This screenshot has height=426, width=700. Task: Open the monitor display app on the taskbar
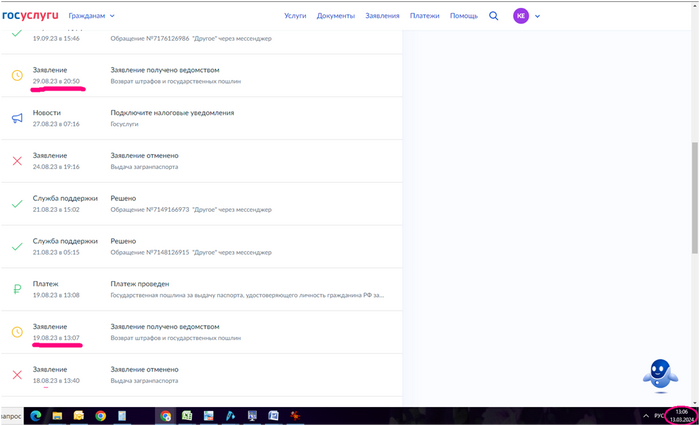click(252, 416)
